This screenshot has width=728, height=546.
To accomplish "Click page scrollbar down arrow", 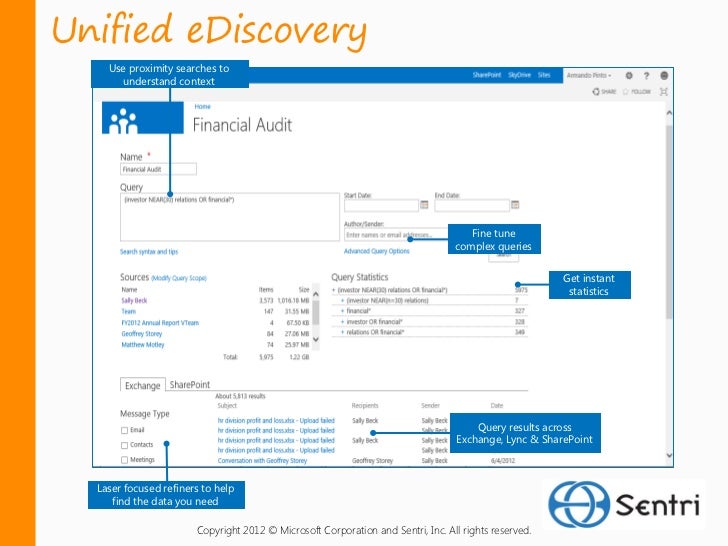I will [669, 455].
